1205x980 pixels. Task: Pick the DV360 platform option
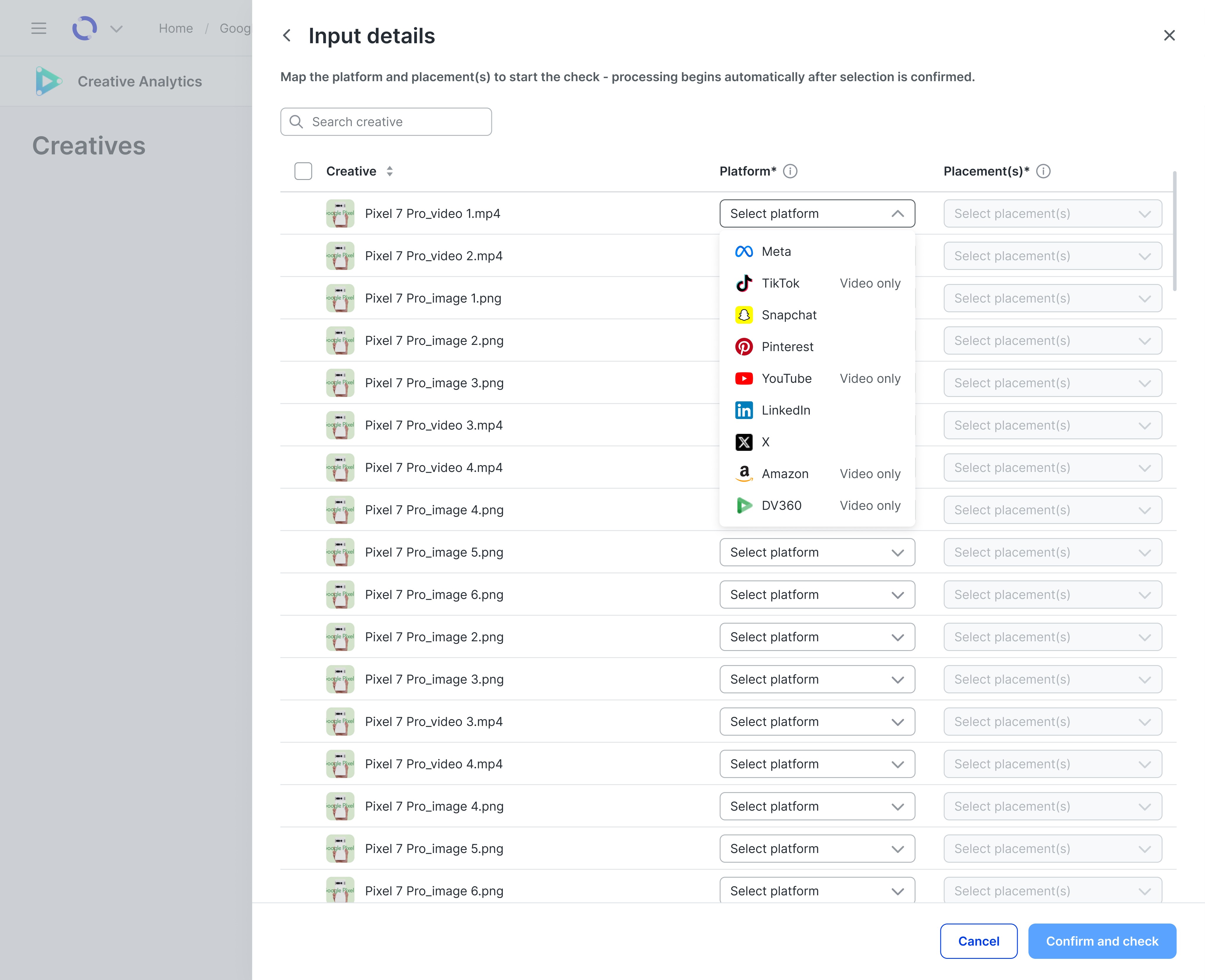point(781,505)
